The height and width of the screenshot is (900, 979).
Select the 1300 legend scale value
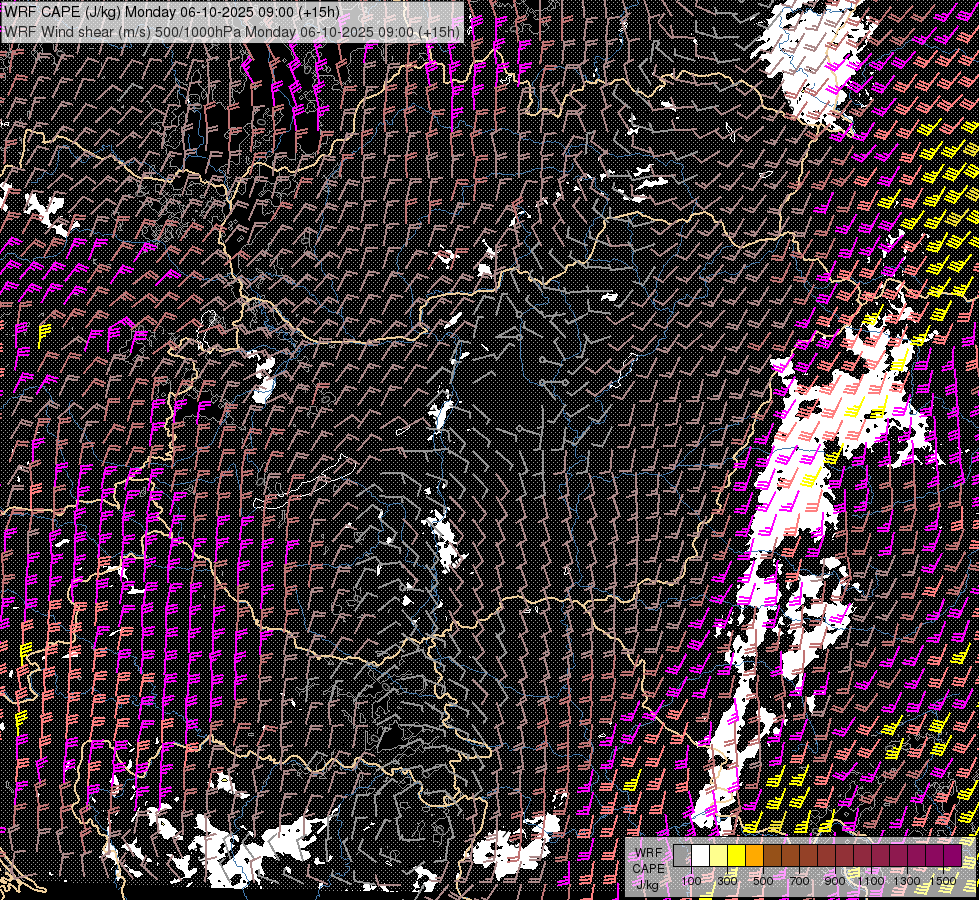pyautogui.click(x=907, y=881)
